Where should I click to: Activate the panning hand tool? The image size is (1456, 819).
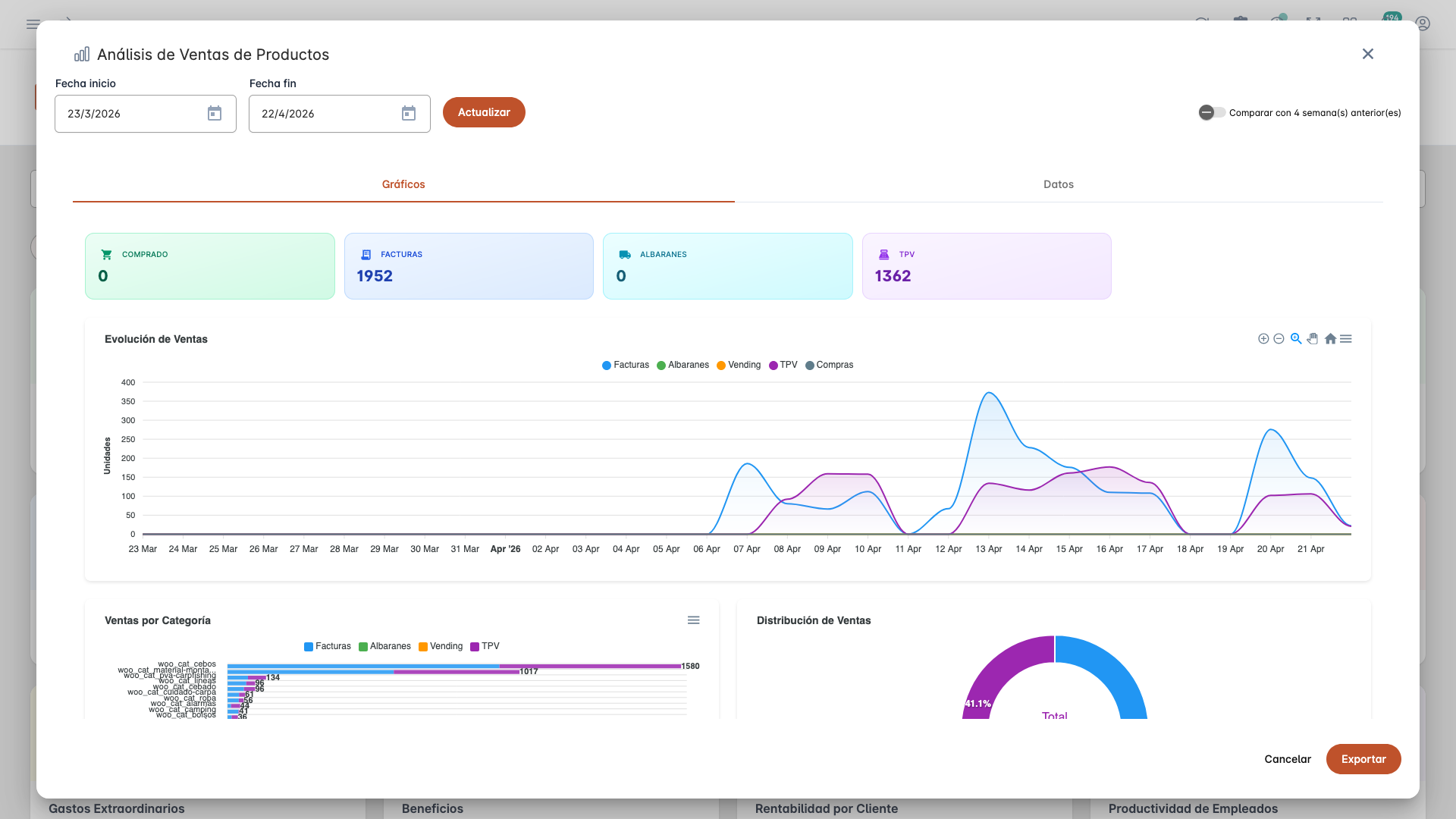1313,339
